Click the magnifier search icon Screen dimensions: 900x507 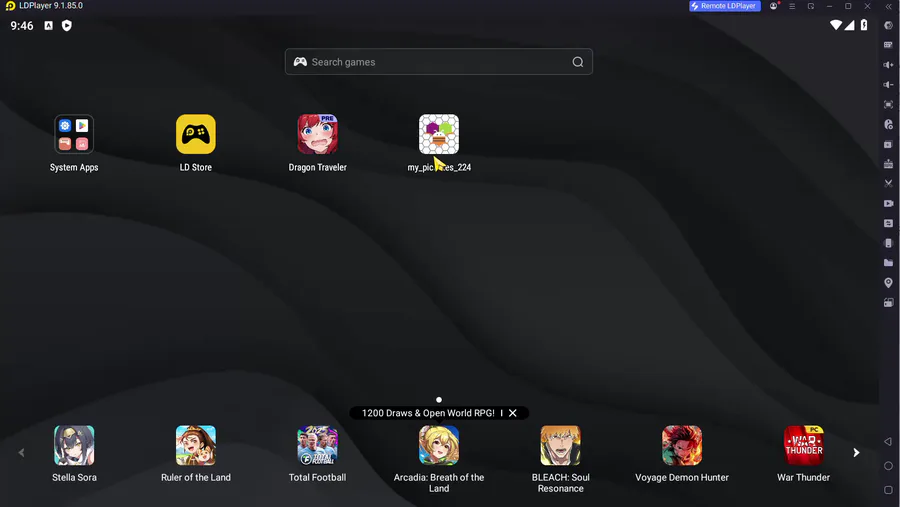[x=578, y=62]
